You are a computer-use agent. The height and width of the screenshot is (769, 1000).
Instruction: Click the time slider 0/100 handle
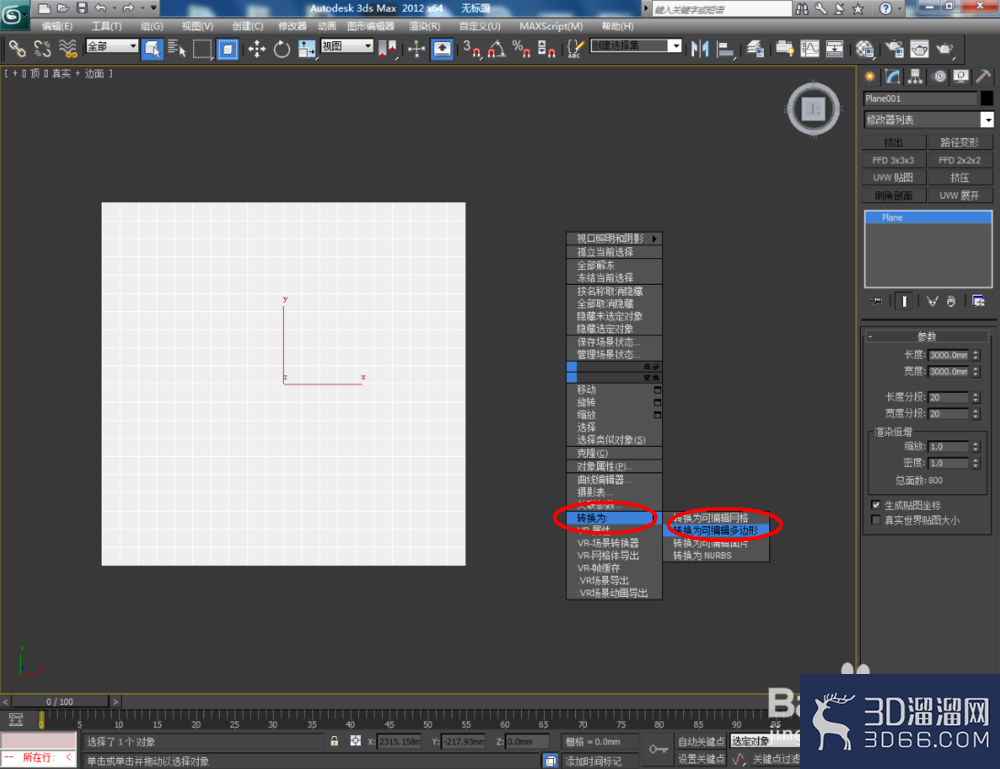(60, 701)
